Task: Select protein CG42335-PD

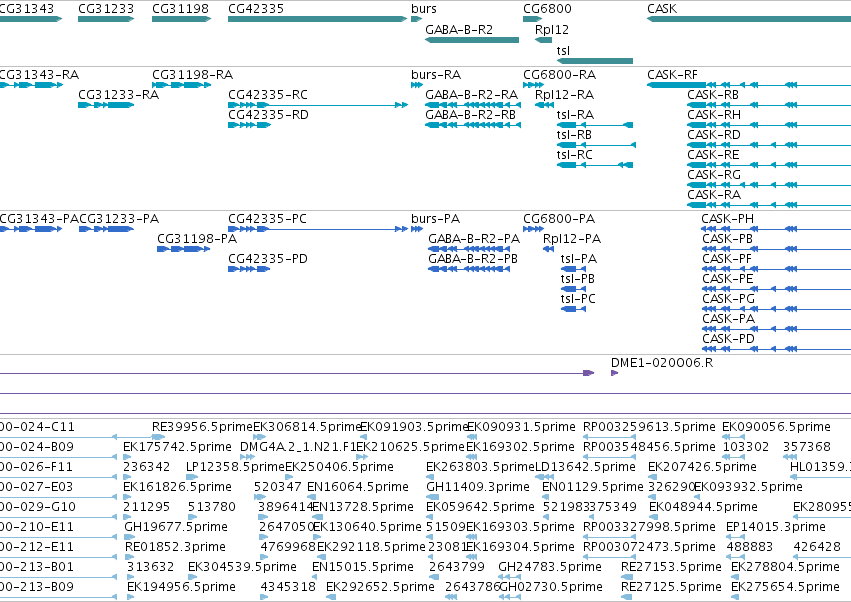Action: (x=249, y=269)
